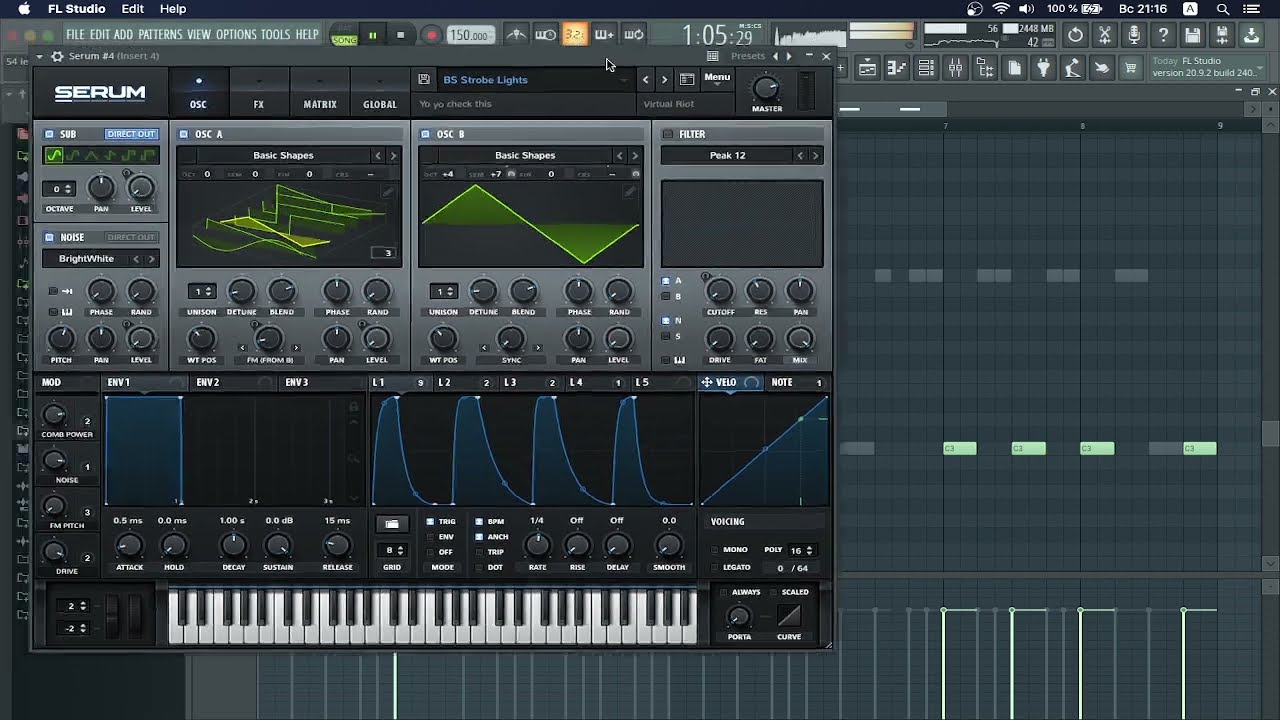Click next arrow on Peak 12 filter type

[815, 155]
